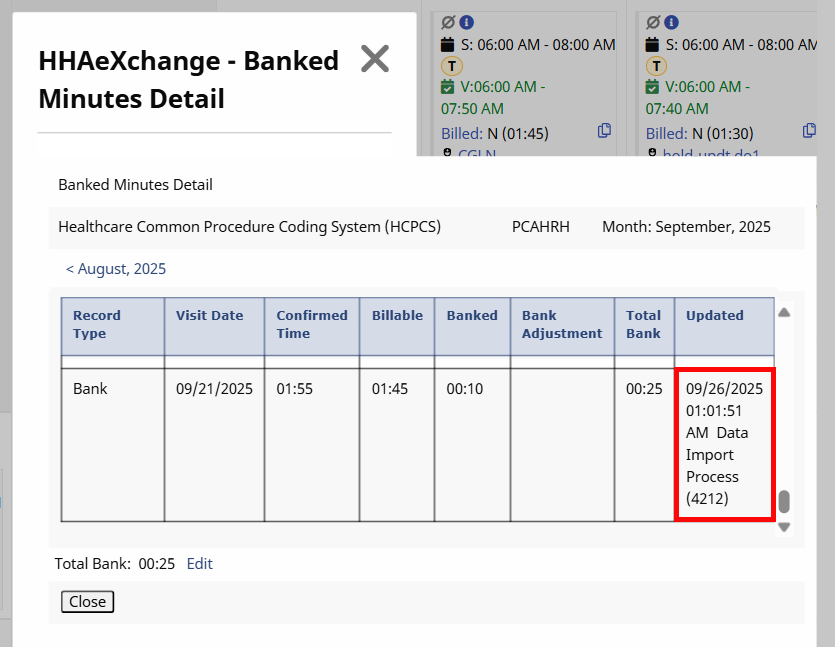Open the Billed link showing N (01:45)
The height and width of the screenshot is (647, 835).
pos(463,133)
